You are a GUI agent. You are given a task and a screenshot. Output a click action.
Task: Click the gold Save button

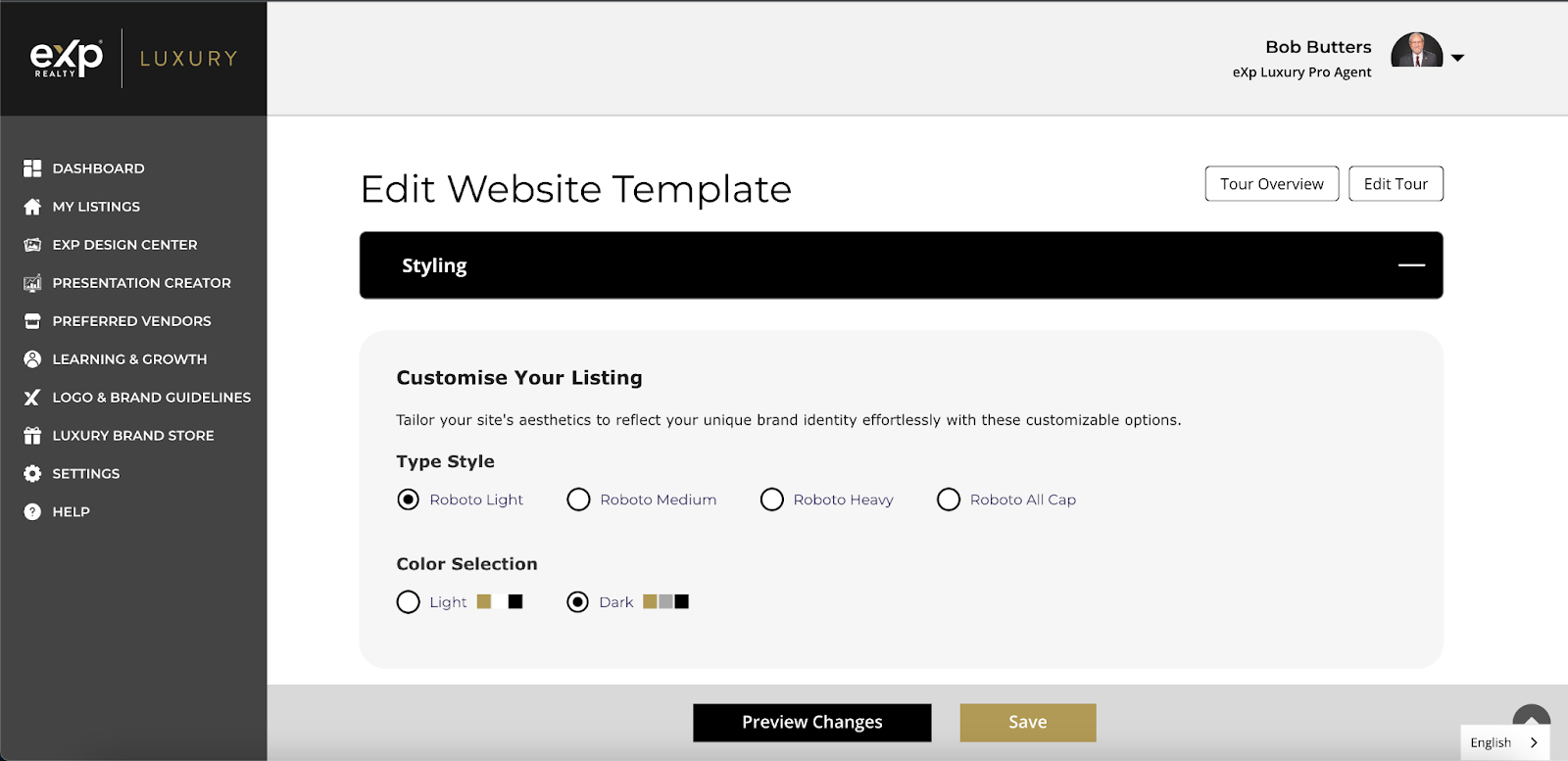tap(1028, 723)
